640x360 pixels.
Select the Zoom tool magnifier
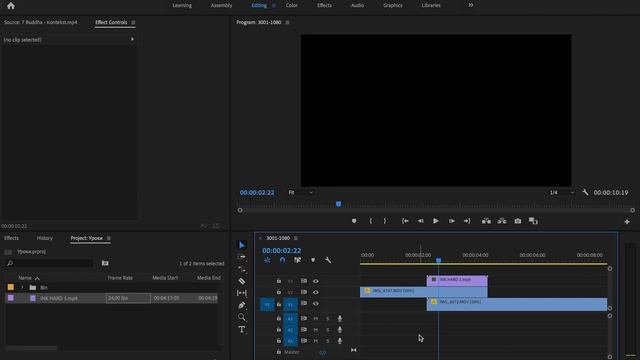[242, 317]
